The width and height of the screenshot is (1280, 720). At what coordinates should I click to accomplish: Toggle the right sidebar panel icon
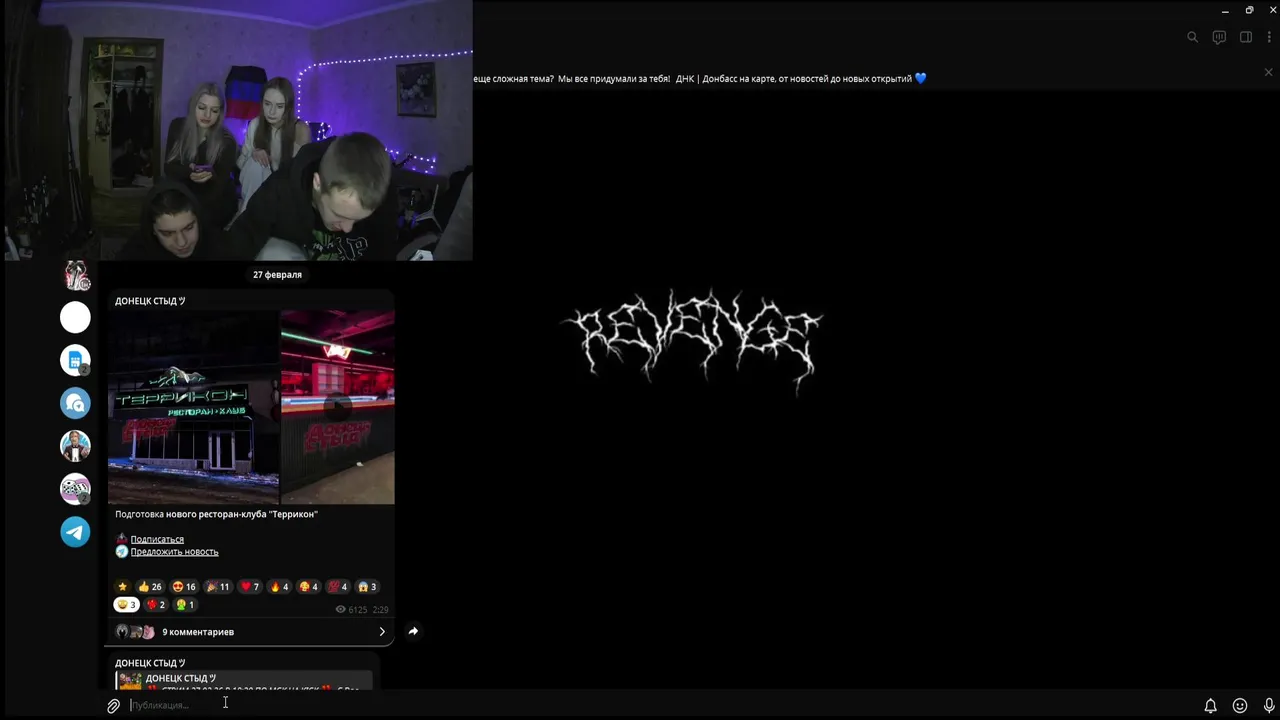tap(1246, 37)
